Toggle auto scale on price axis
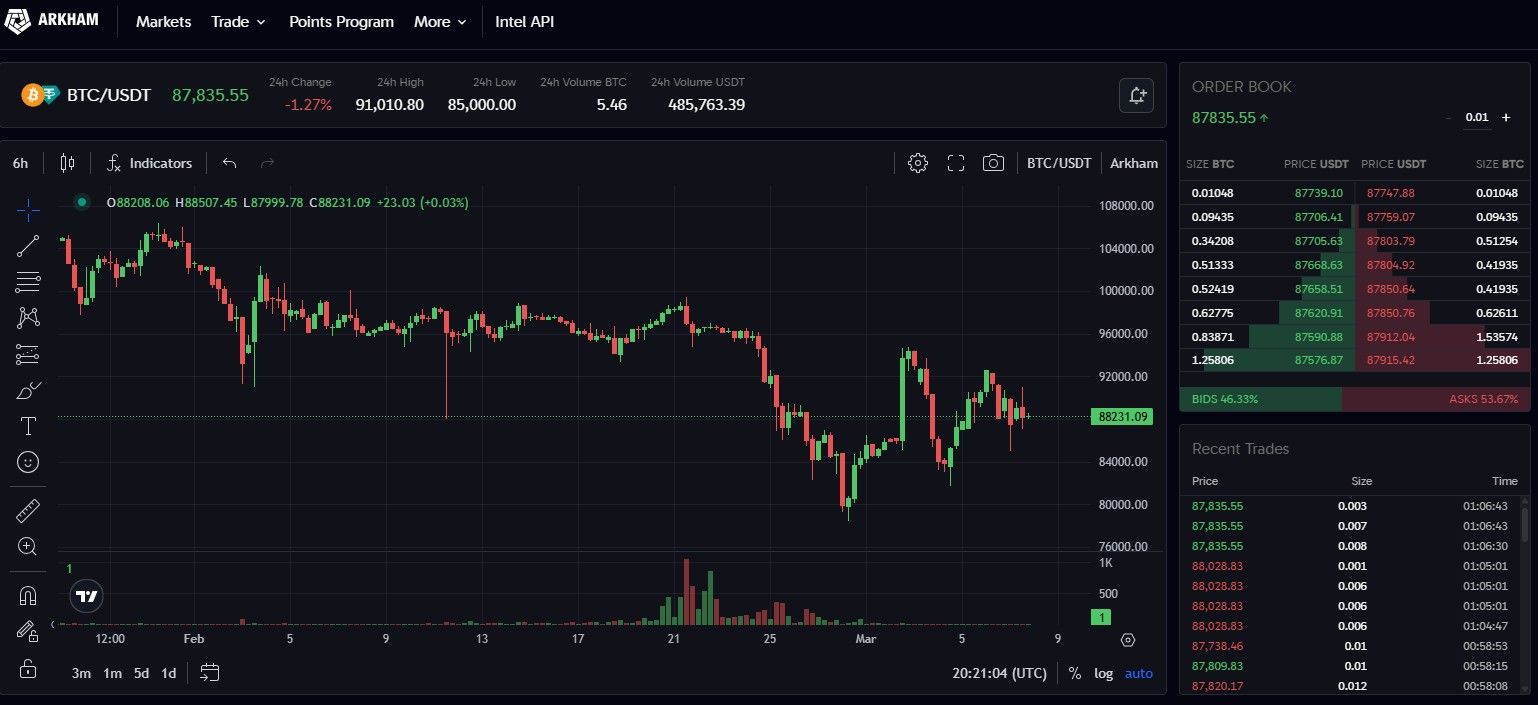This screenshot has width=1538, height=705. (x=1138, y=673)
